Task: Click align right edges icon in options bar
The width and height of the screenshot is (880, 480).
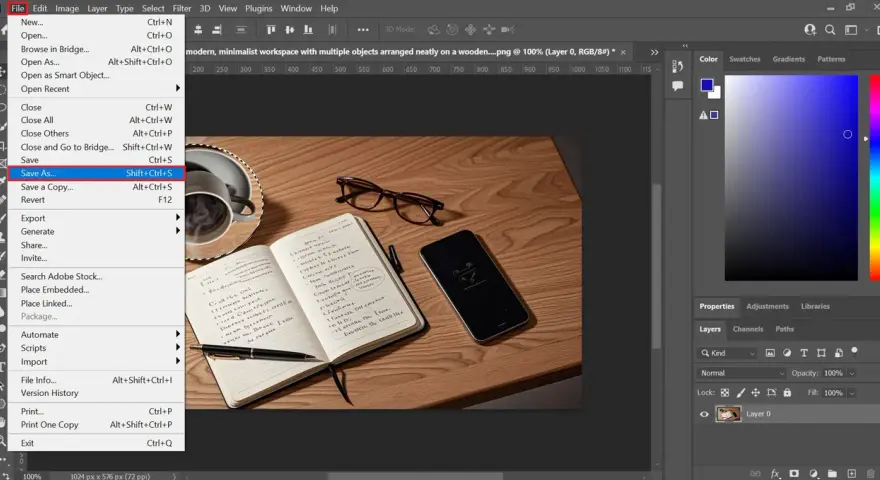Action: coord(217,30)
